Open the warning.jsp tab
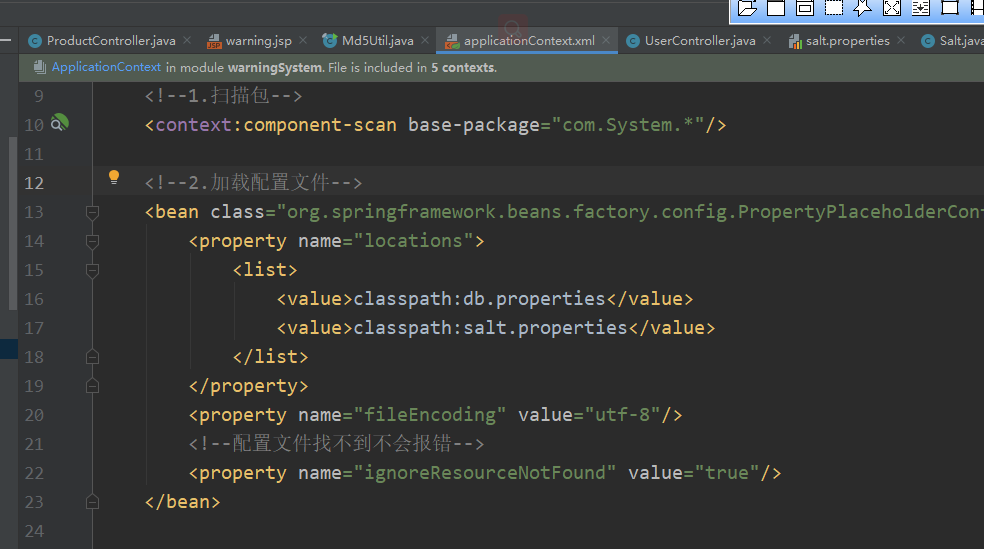 point(249,41)
